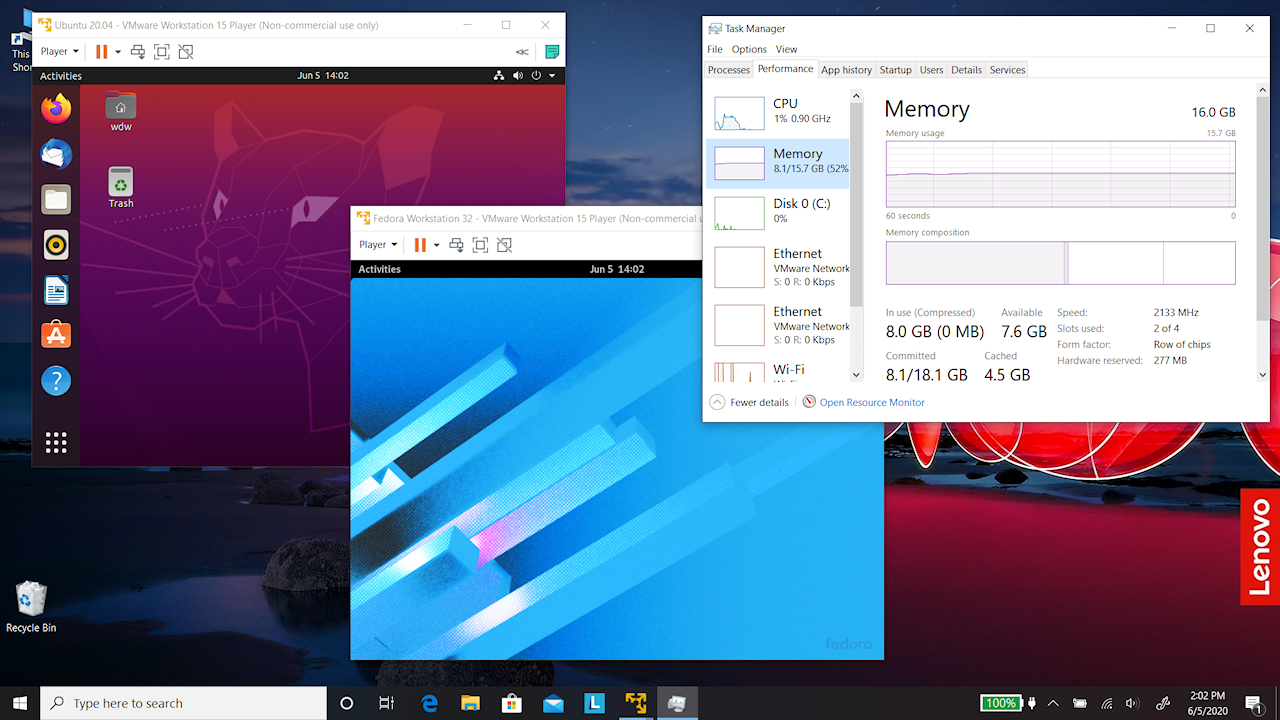Send Ctrl+Alt+Del in Fedora VMware window
The image size is (1280, 720).
pyautogui.click(x=456, y=244)
